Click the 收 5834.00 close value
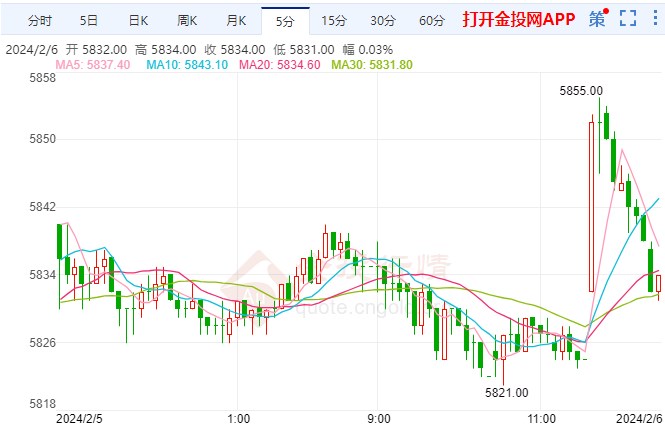The image size is (665, 424). pyautogui.click(x=235, y=50)
